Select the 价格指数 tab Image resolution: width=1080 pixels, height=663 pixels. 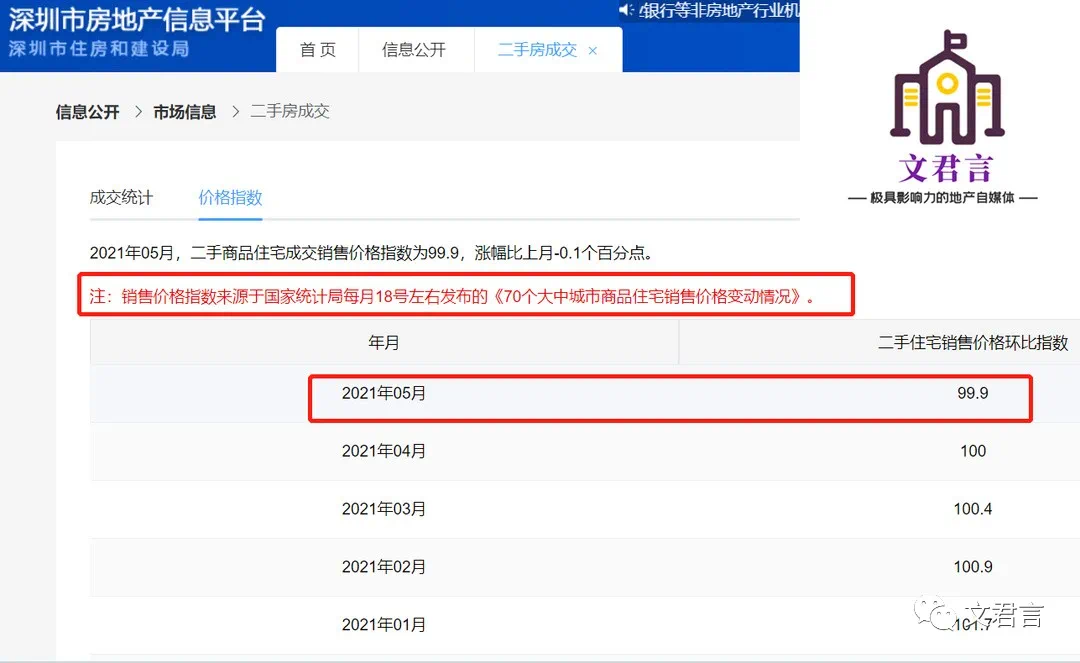click(230, 198)
